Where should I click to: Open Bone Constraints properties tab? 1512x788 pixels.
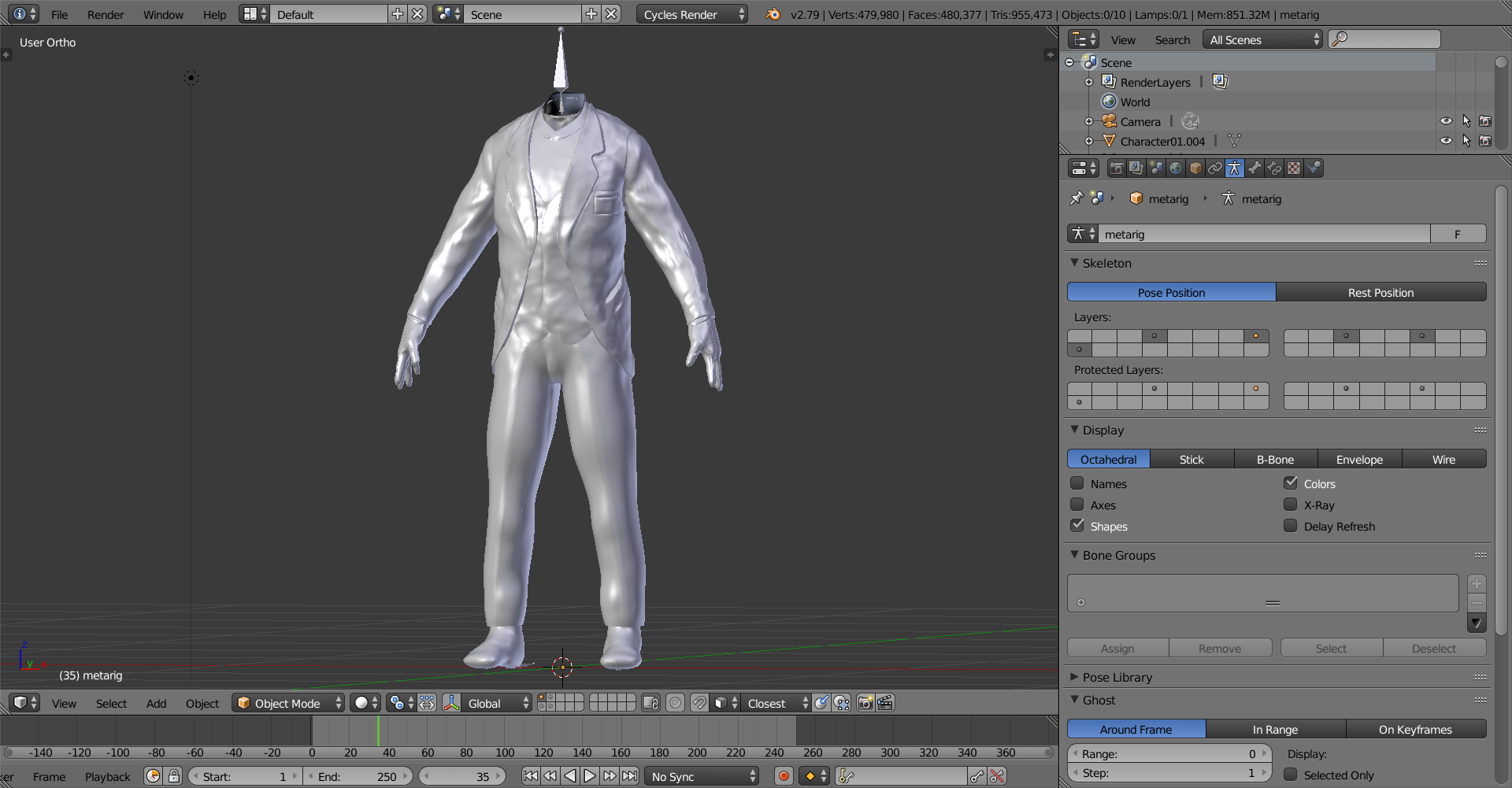click(1274, 168)
